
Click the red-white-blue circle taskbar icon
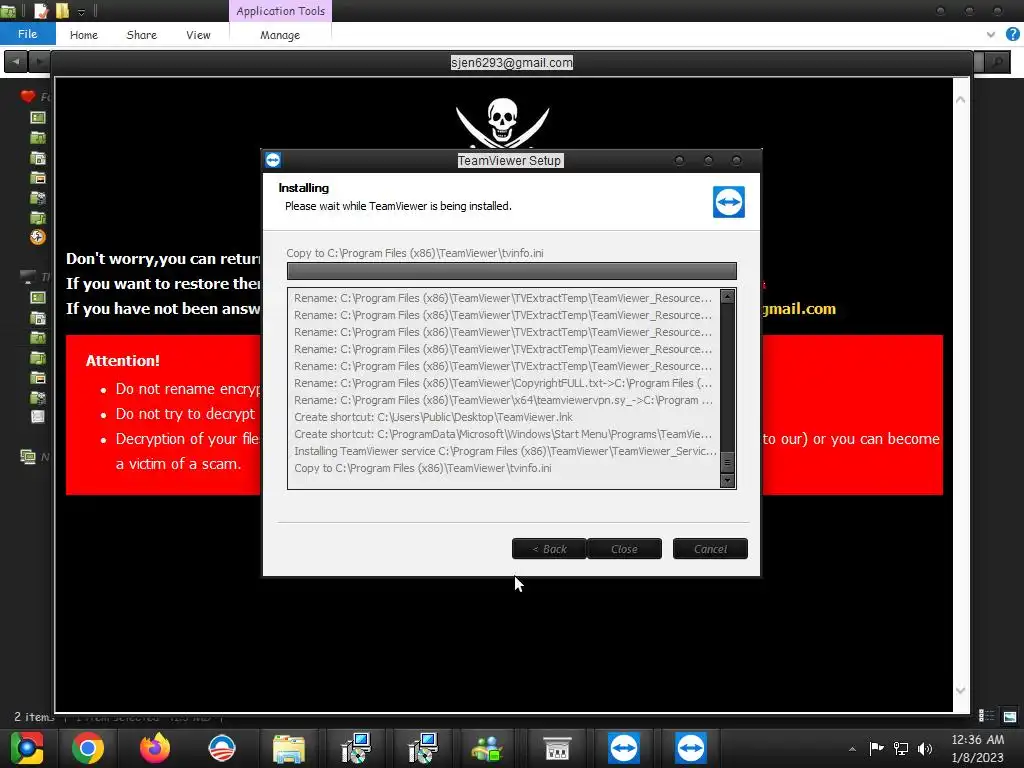222,748
